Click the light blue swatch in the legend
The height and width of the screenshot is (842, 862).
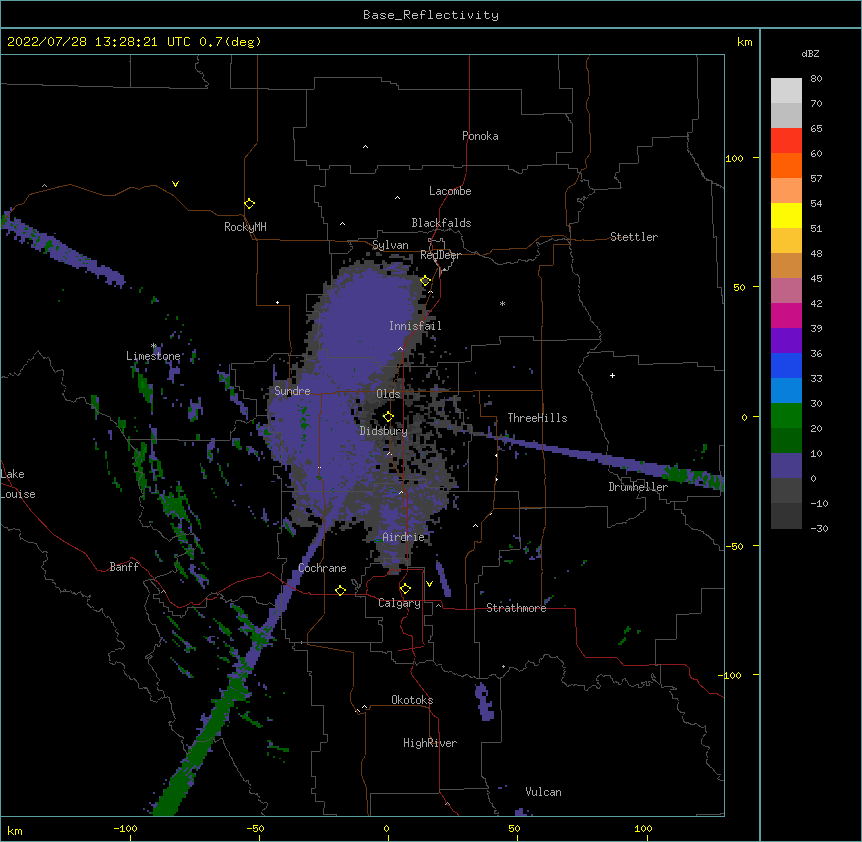pos(786,390)
